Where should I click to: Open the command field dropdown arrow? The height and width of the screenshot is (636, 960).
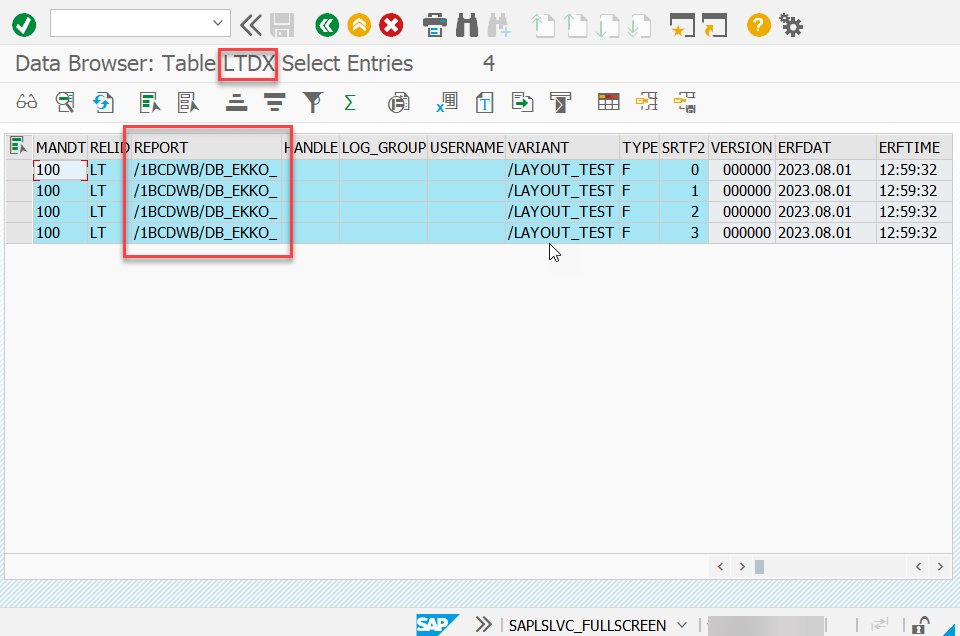tap(218, 23)
